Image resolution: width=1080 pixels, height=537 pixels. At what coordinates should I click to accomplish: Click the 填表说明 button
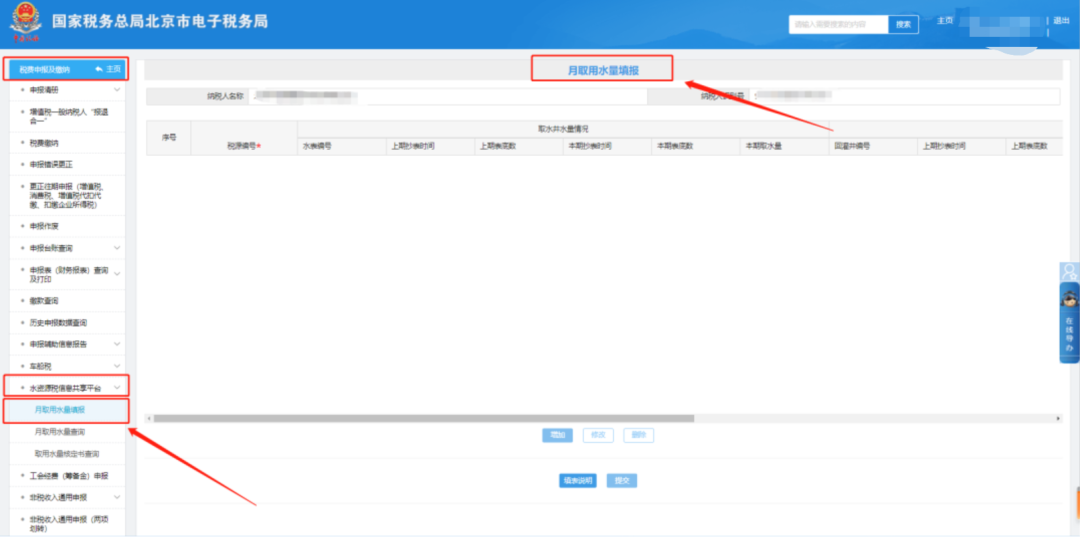point(577,481)
